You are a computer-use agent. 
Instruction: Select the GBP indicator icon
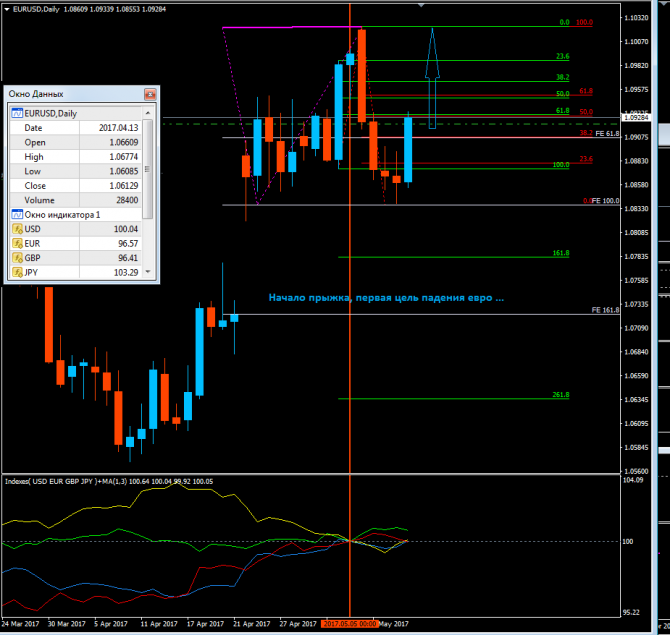tap(17, 258)
